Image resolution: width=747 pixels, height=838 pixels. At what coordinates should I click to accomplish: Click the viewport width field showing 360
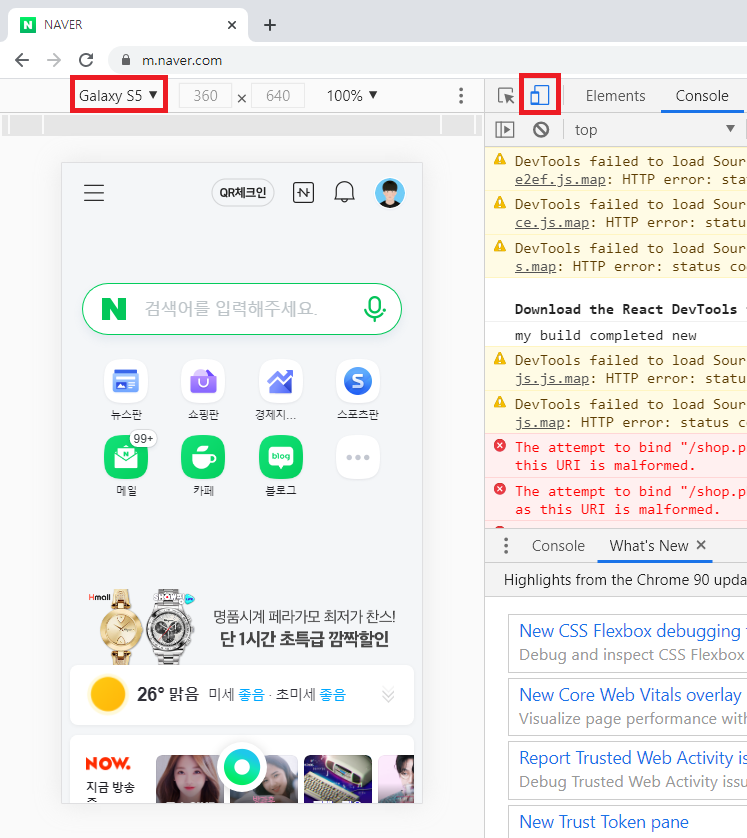[x=205, y=96]
